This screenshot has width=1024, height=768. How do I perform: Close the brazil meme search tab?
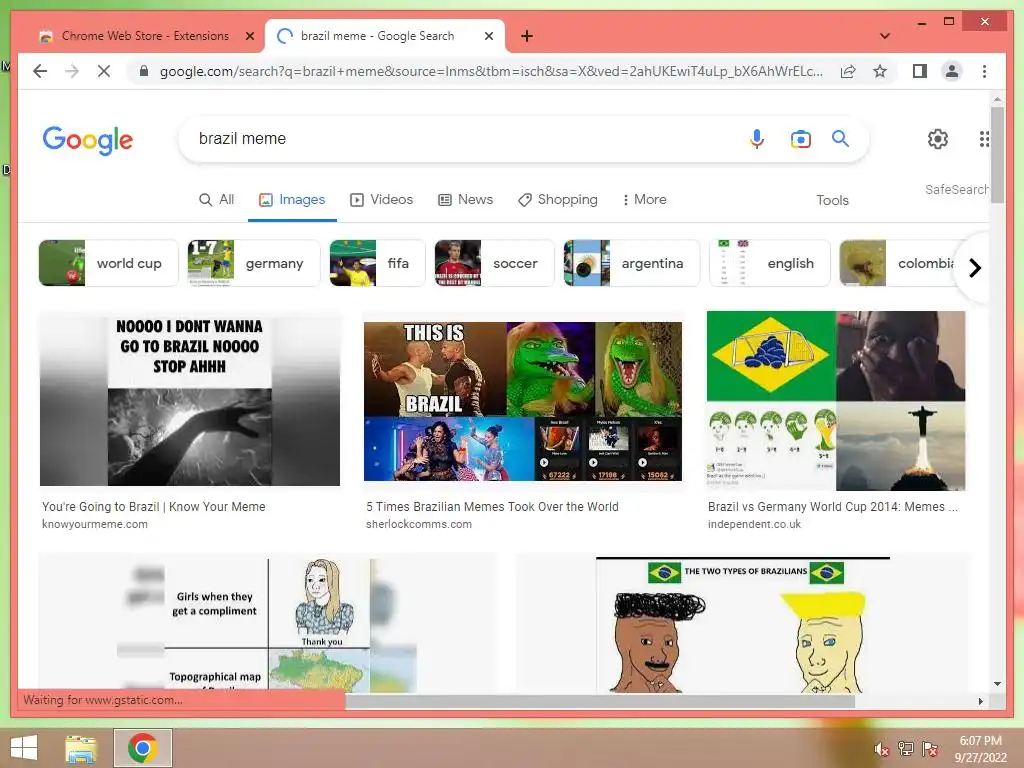click(488, 36)
